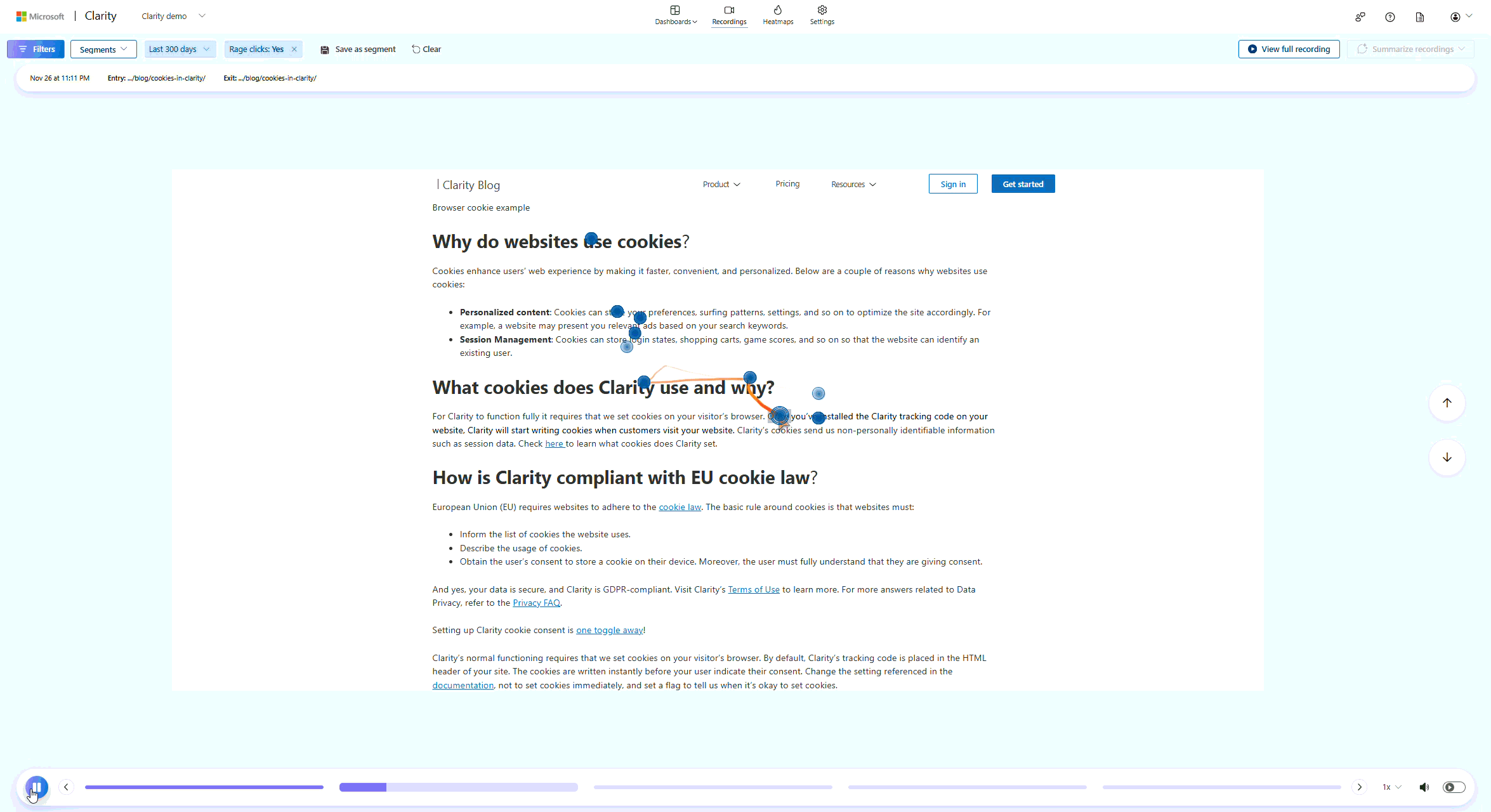Click the scroll down arrow button
Screen dimensions: 1491x812
(x=1447, y=457)
